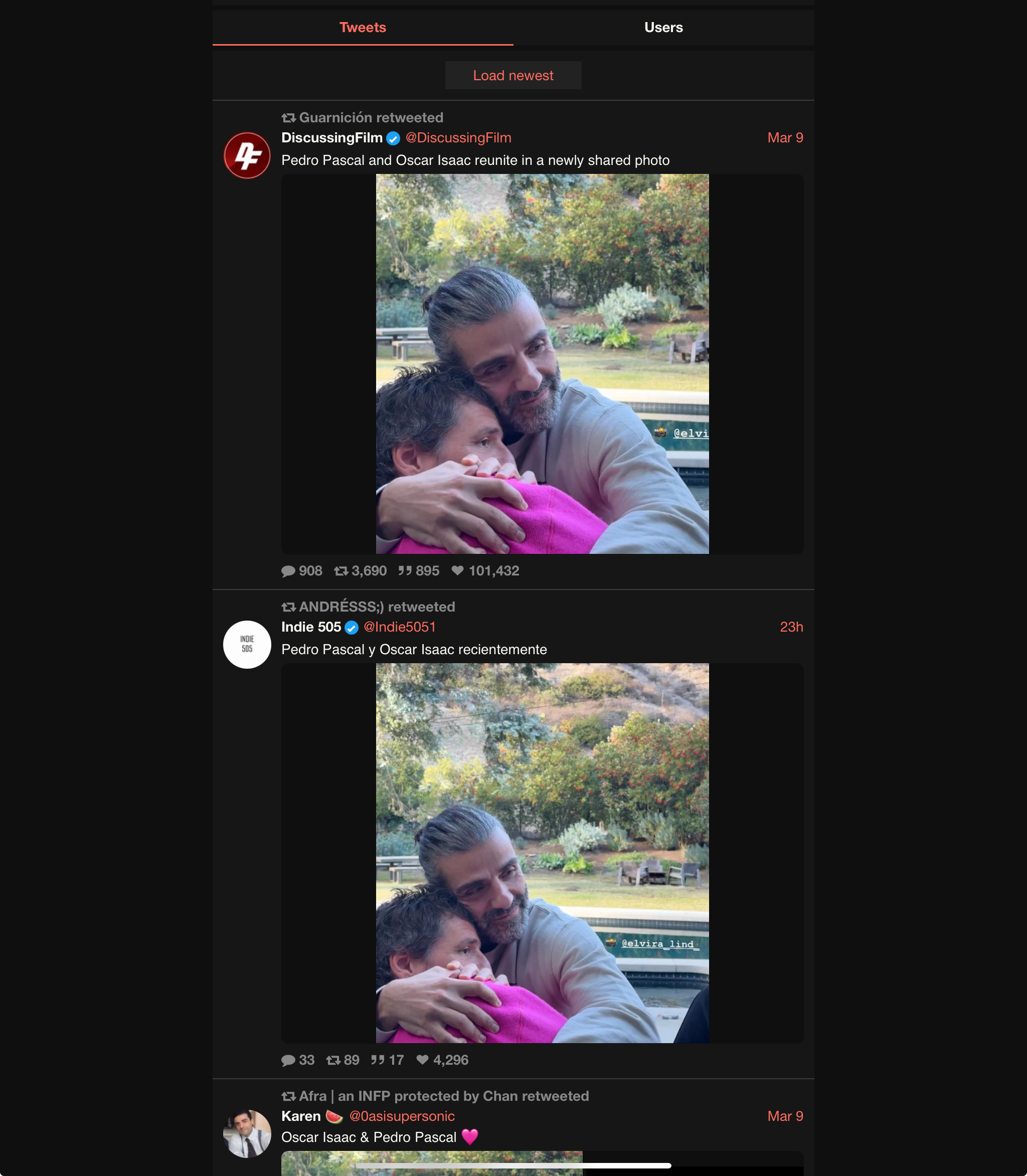Image resolution: width=1027 pixels, height=1176 pixels.
Task: Click the quote icon showing 17
Action: point(378,1060)
